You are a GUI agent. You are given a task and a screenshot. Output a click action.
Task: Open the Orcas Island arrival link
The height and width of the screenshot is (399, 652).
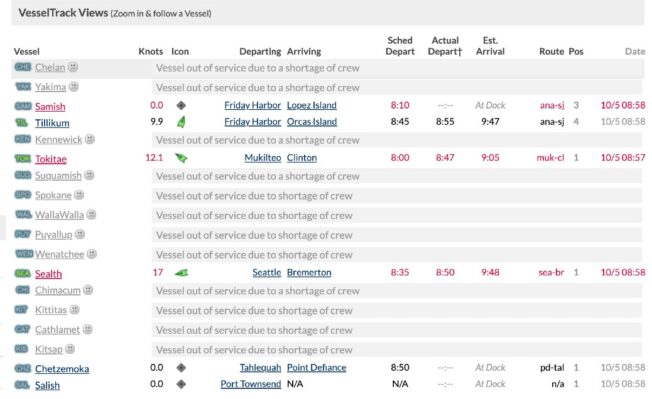[312, 122]
